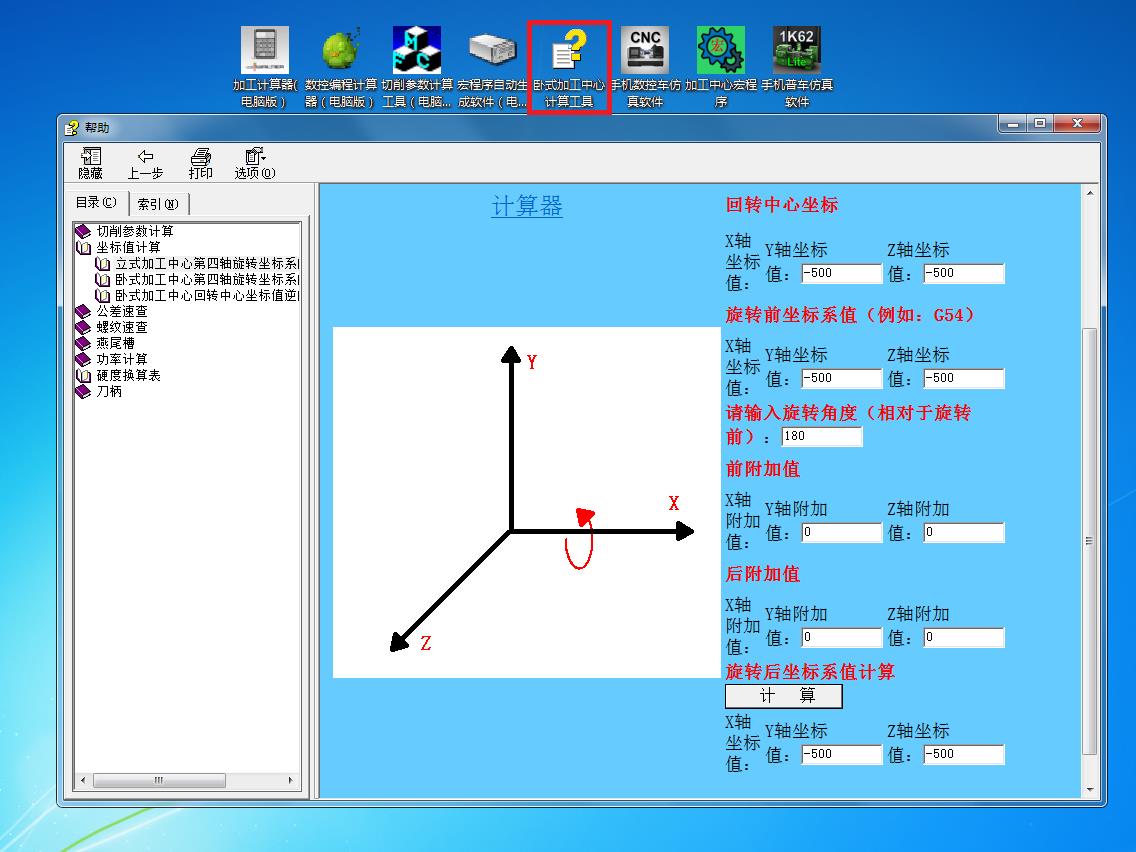Click the 隐藏 toolbar button
Viewport: 1136px width, 852px height.
(91, 163)
